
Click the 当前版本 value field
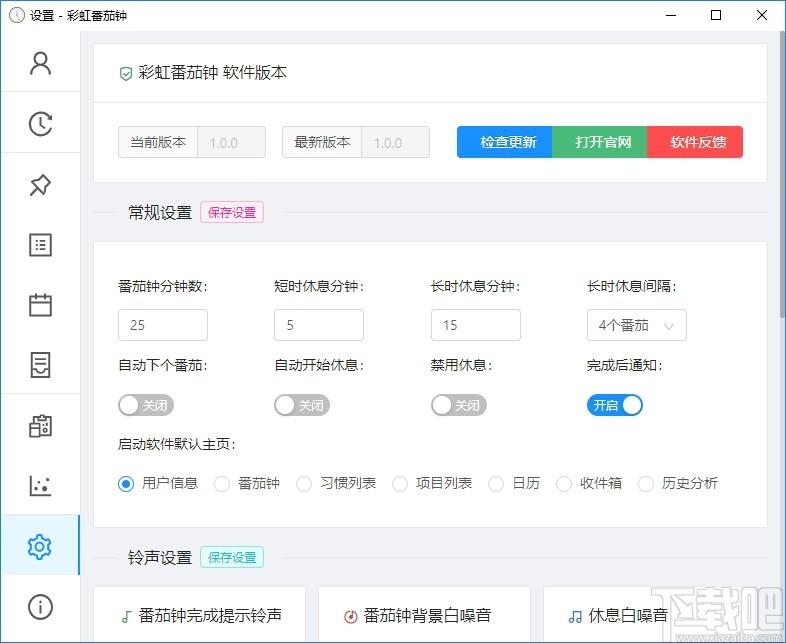click(232, 142)
